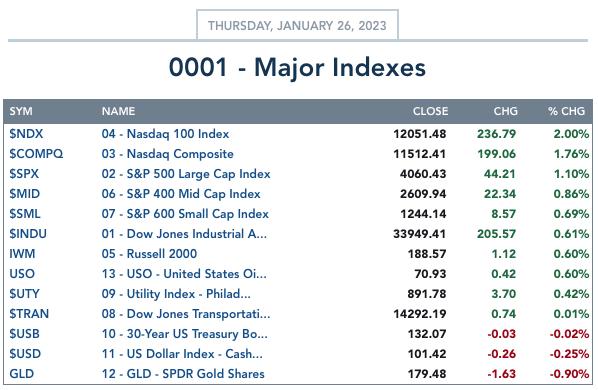Open the $NDX symbol link
This screenshot has height=390, width=598.
26,134
